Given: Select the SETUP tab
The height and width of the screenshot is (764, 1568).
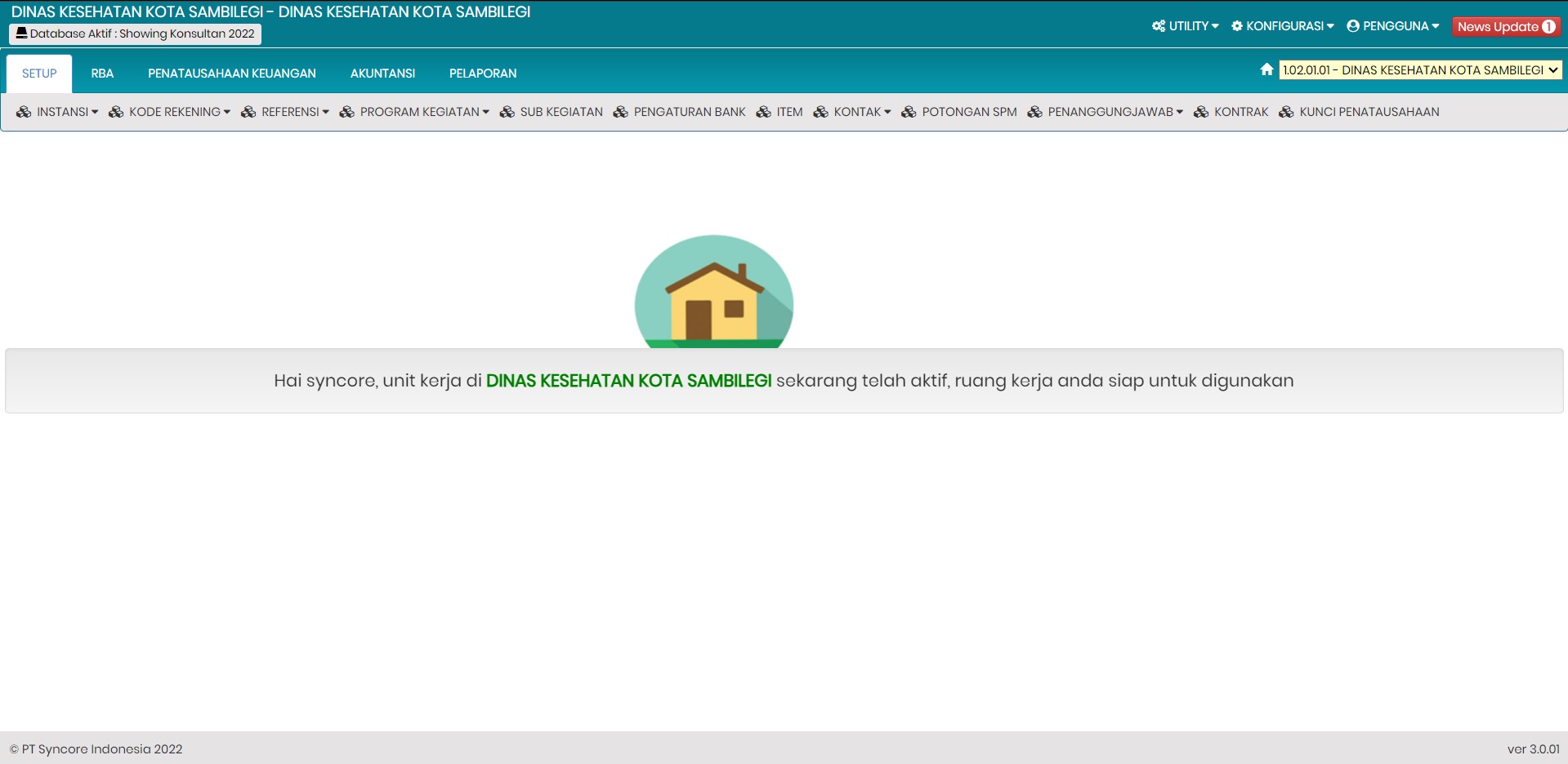Looking at the screenshot, I should (x=39, y=74).
